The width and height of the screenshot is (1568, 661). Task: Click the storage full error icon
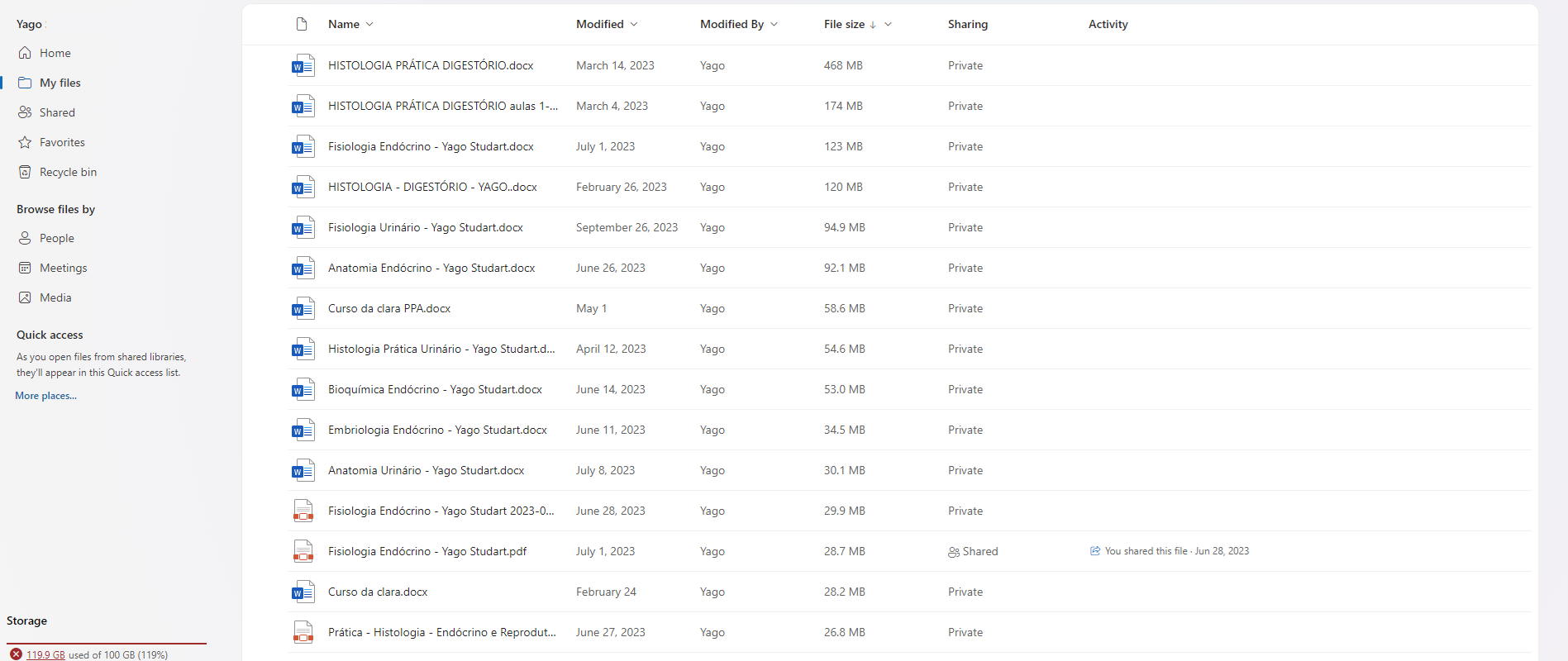click(16, 654)
